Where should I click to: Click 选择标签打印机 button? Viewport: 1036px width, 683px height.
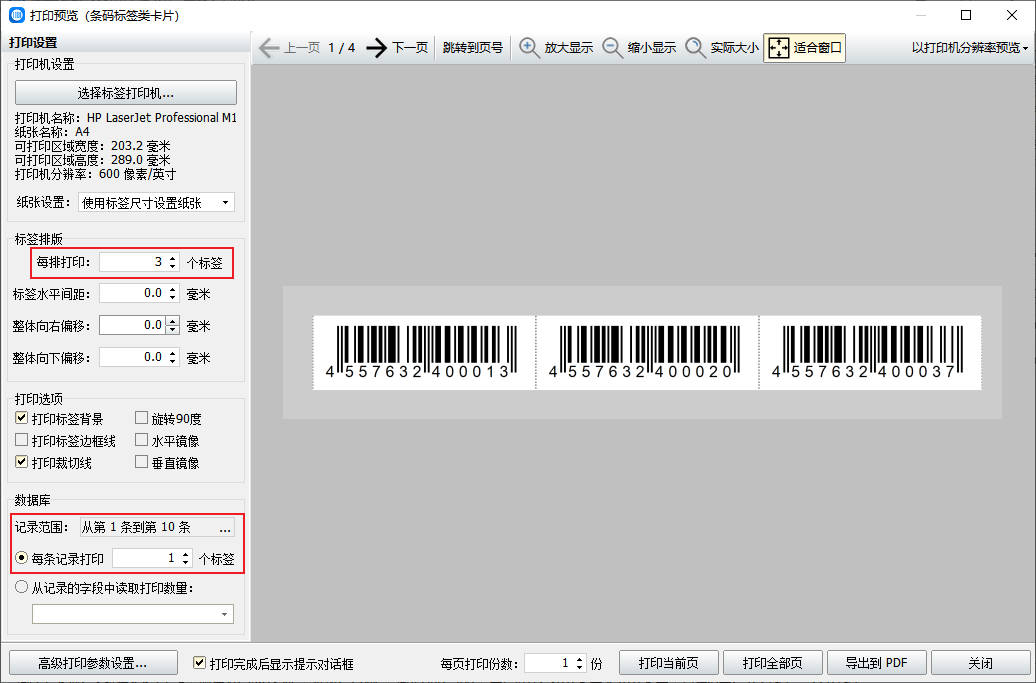tap(126, 93)
